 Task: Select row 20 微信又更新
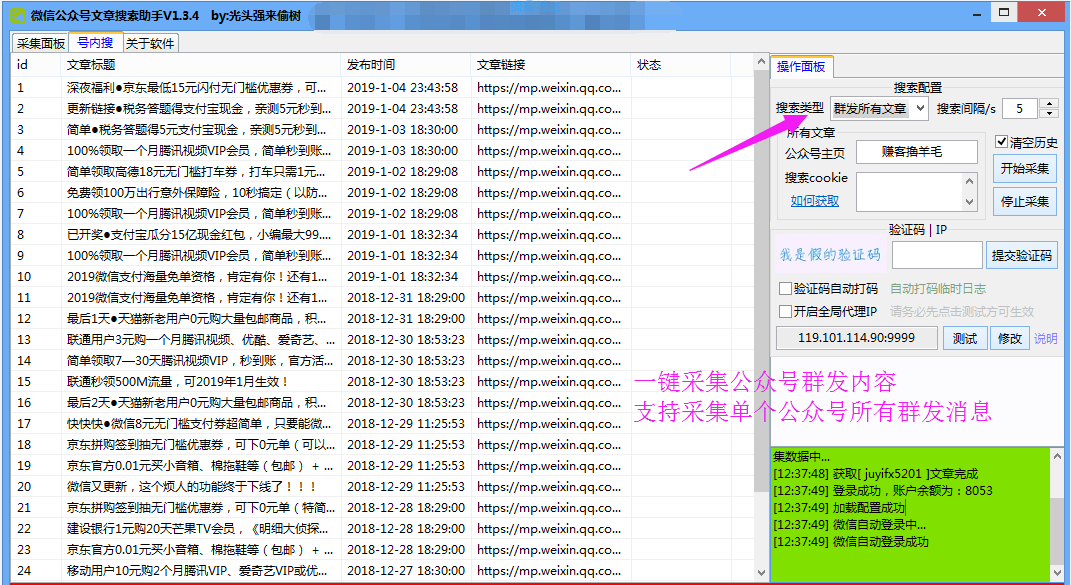(382, 487)
